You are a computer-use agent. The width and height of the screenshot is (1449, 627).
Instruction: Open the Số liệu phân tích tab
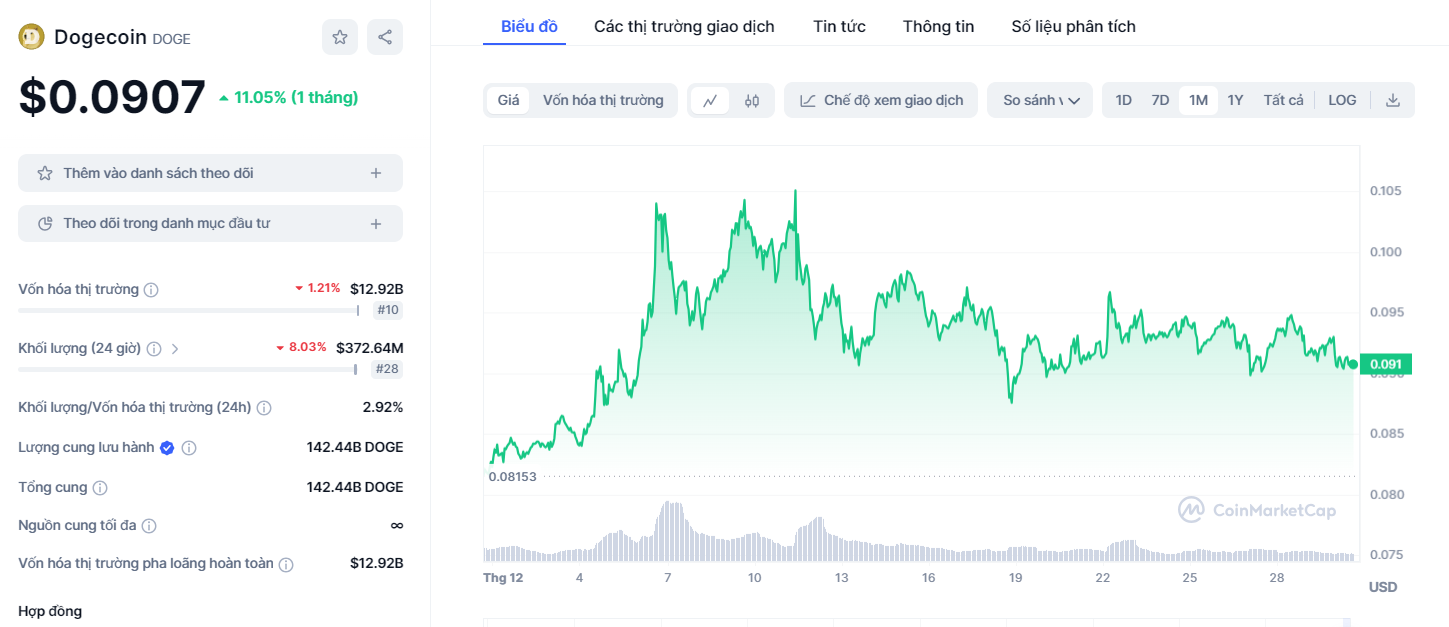[x=1072, y=26]
